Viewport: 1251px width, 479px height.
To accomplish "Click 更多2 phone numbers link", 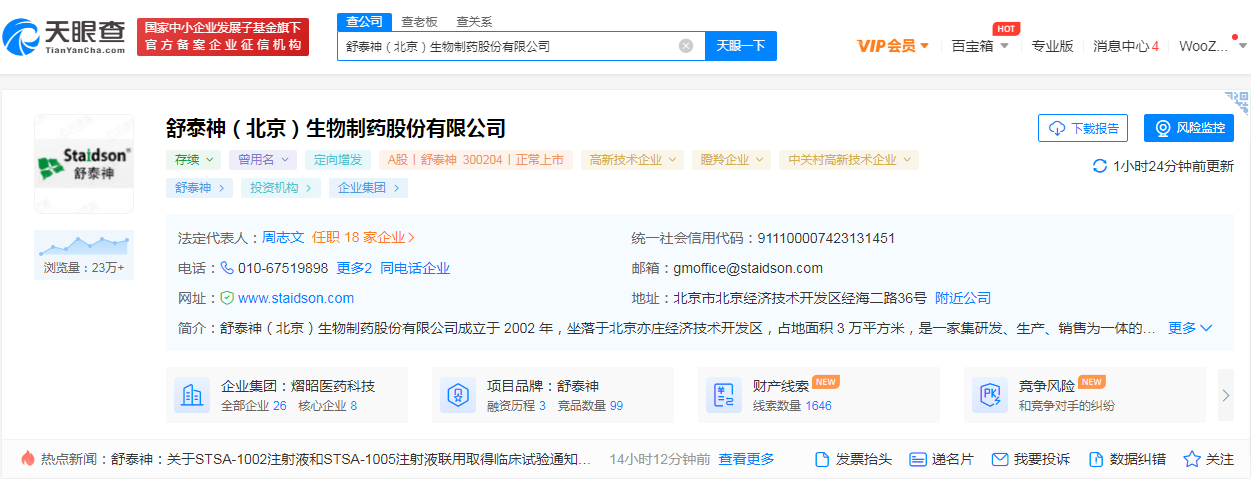I will pos(354,268).
